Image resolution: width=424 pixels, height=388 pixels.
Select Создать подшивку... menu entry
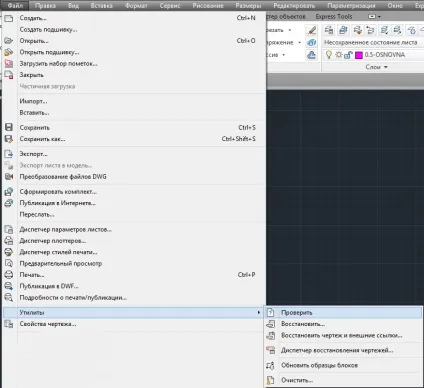[x=133, y=30]
